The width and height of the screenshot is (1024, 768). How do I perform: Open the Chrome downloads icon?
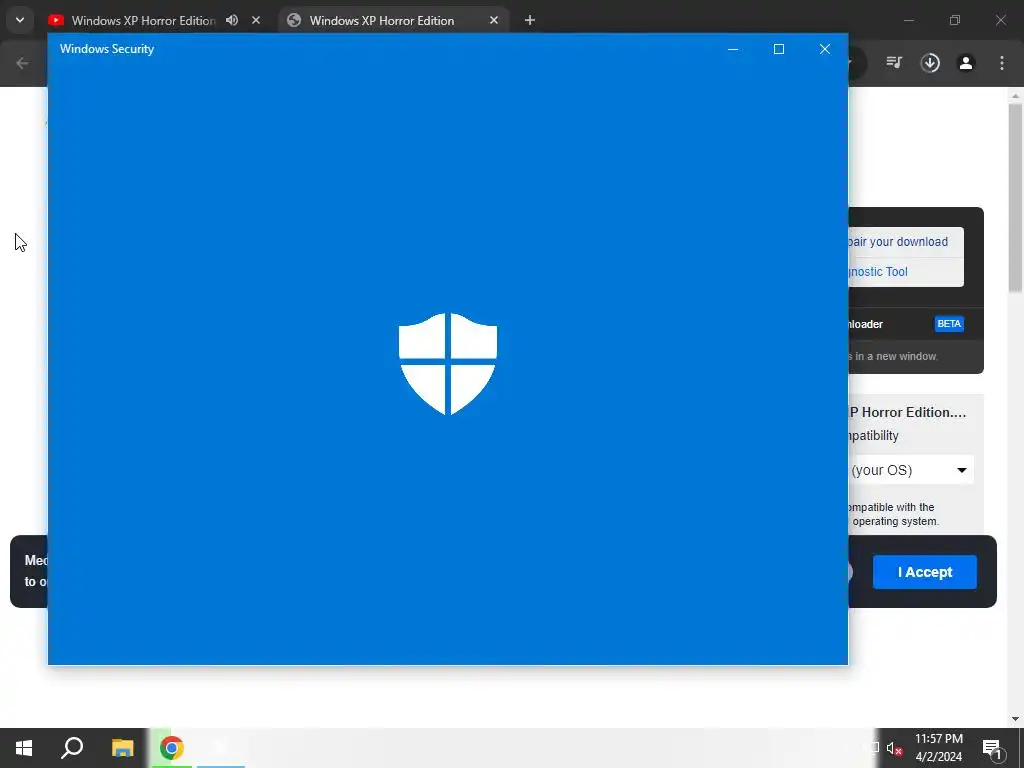930,63
